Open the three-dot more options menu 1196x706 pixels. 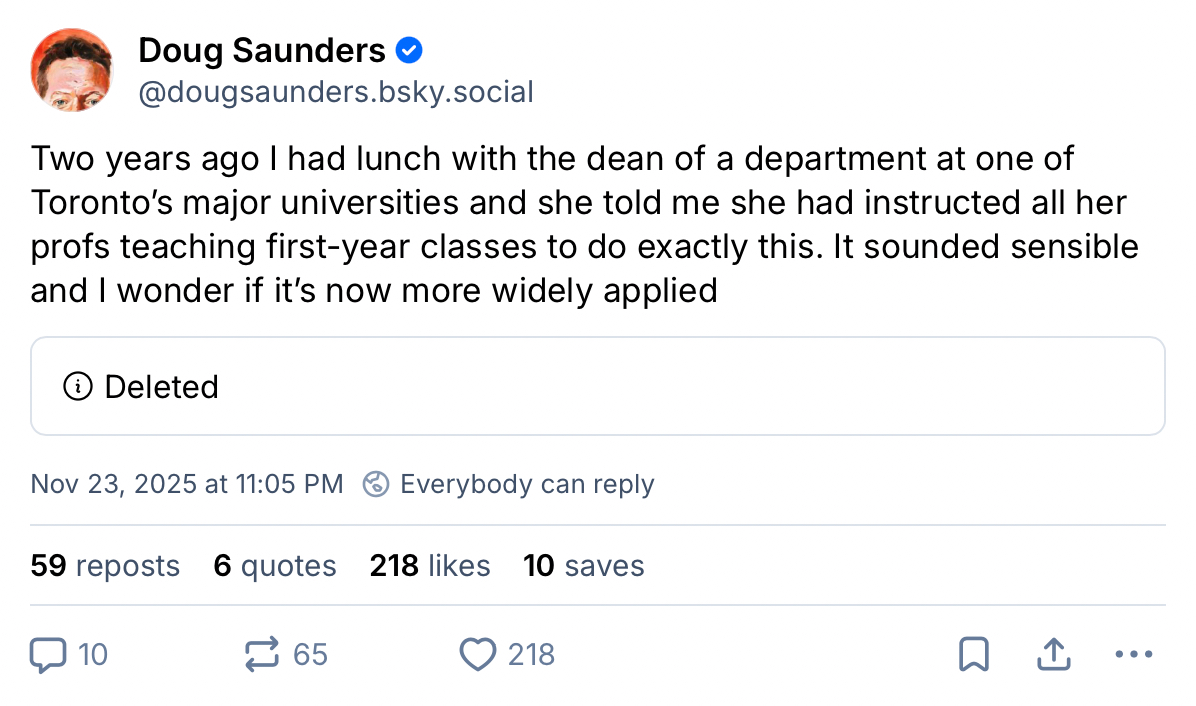[x=1133, y=655]
